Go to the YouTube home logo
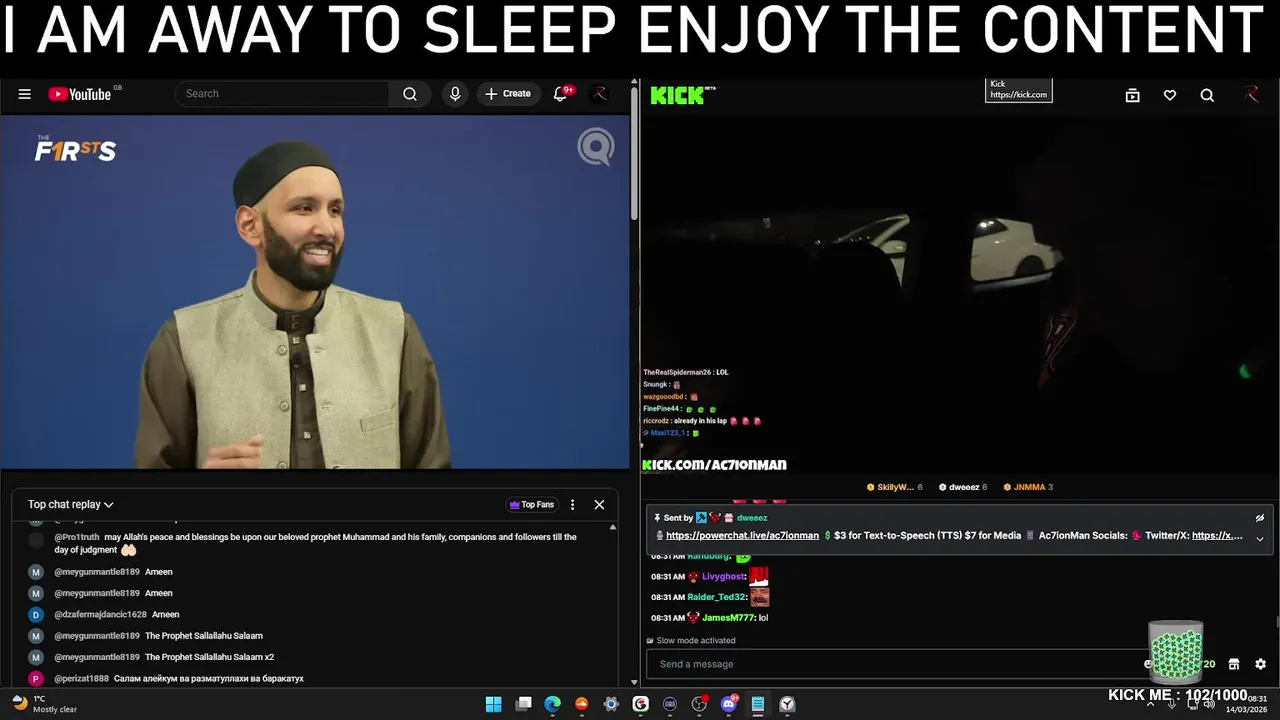The image size is (1280, 720). [x=80, y=94]
